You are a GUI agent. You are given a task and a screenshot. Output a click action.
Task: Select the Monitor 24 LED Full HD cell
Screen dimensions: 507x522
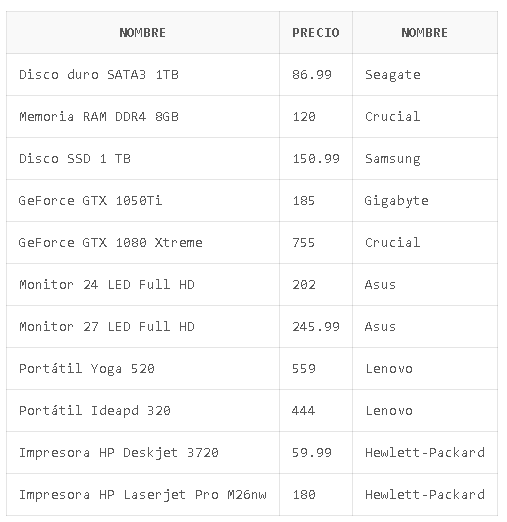tap(143, 285)
